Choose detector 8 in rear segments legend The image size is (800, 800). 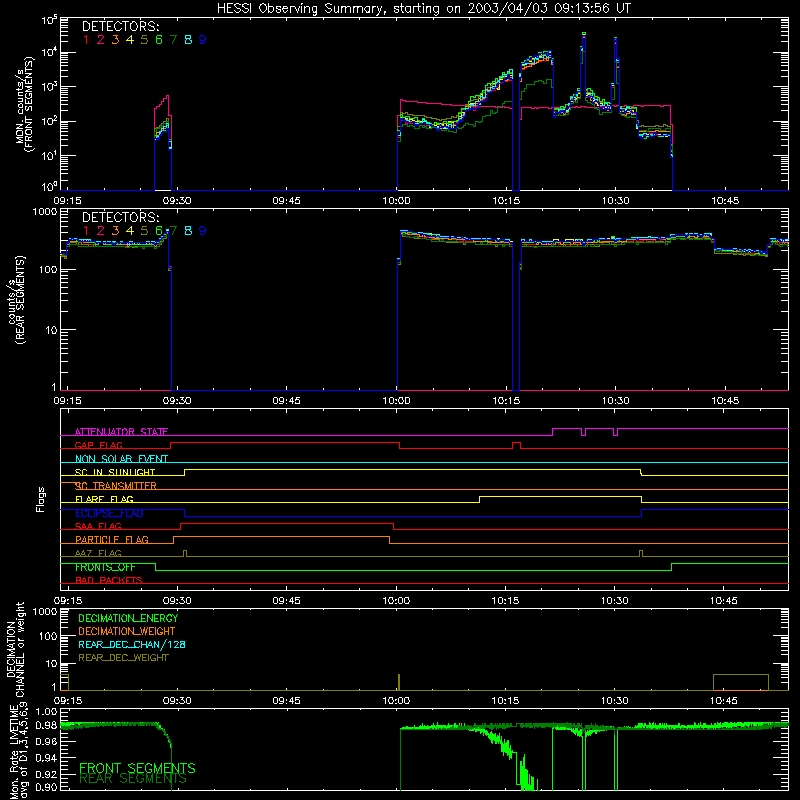188,231
